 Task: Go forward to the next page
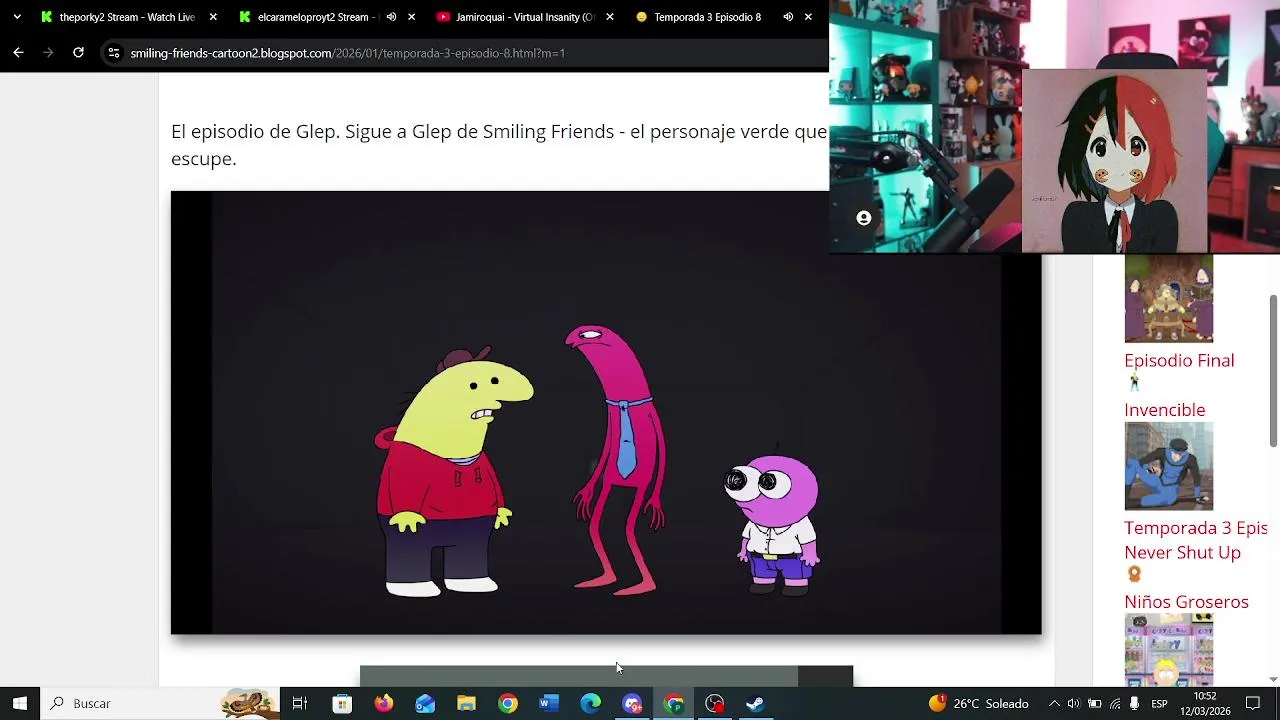[x=48, y=53]
